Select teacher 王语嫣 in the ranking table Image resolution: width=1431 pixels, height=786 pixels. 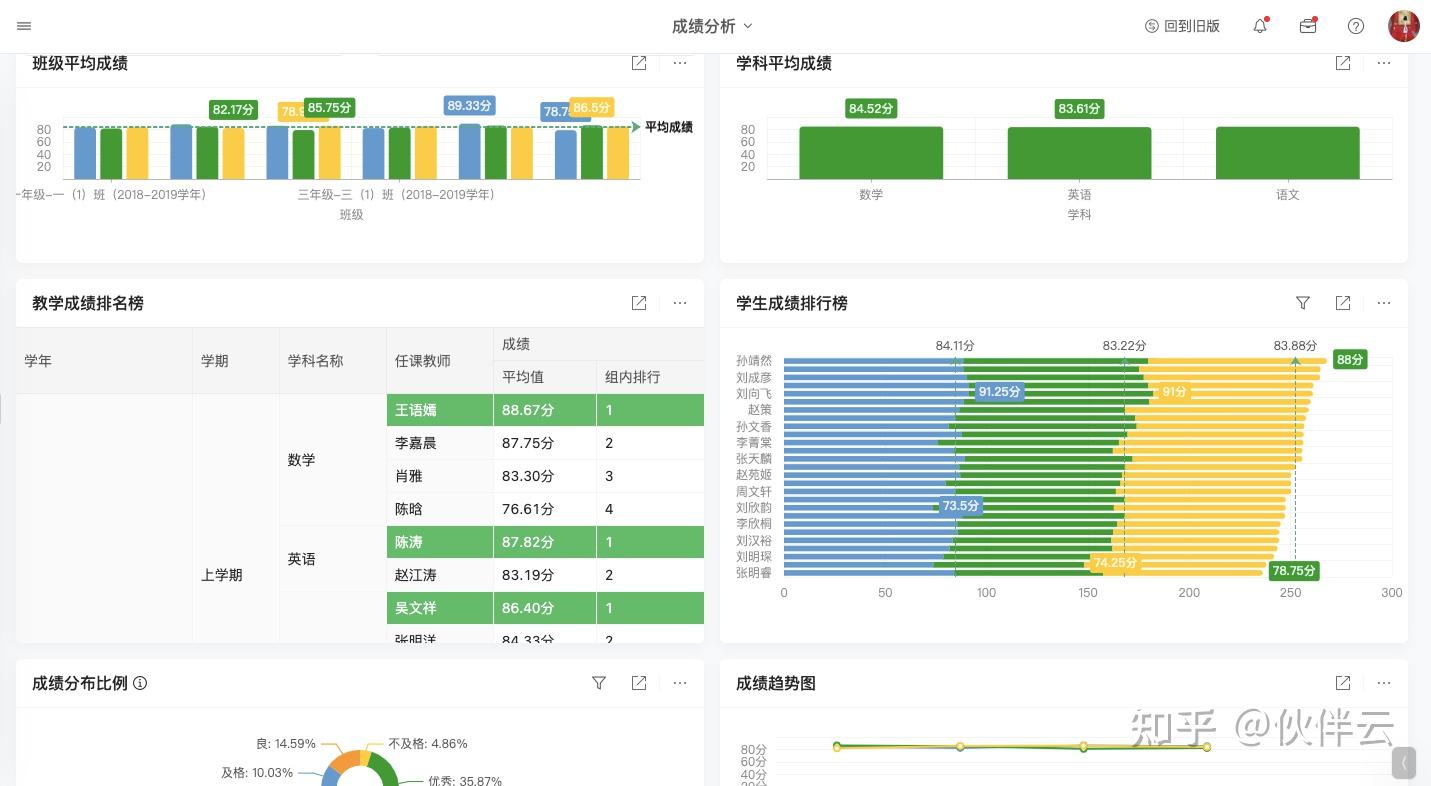[440, 410]
